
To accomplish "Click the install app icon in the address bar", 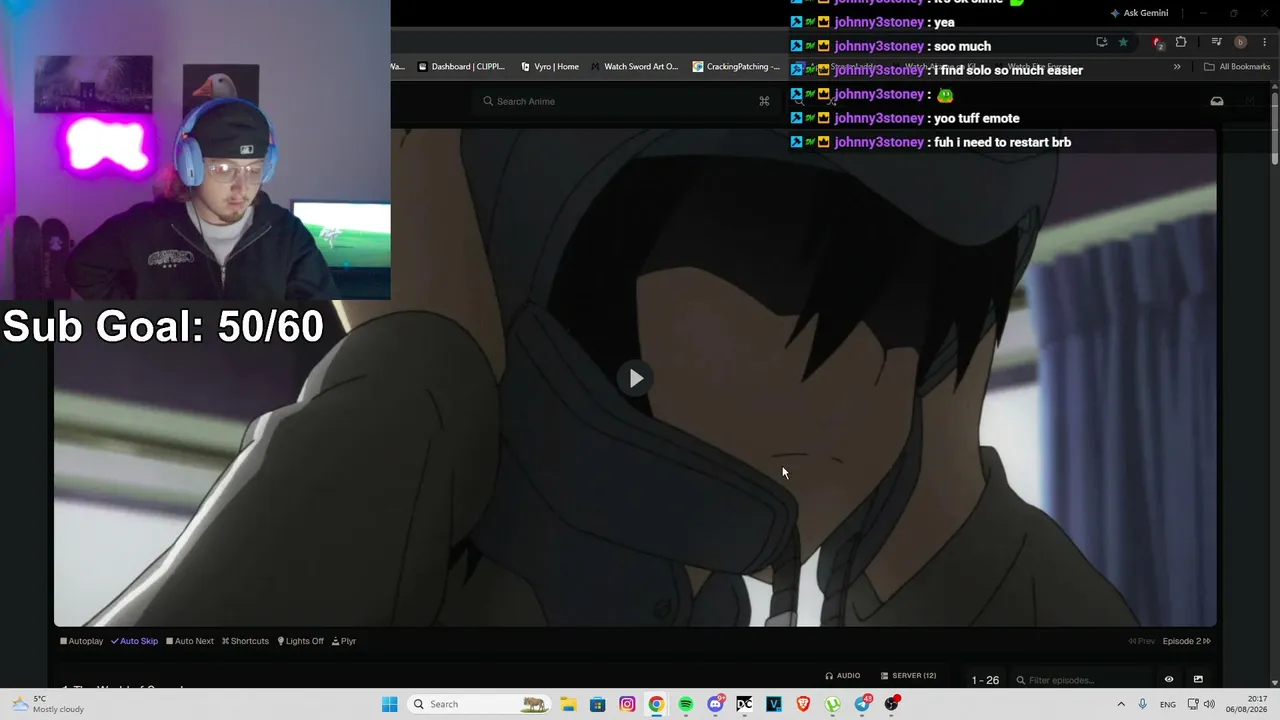I will point(1101,42).
